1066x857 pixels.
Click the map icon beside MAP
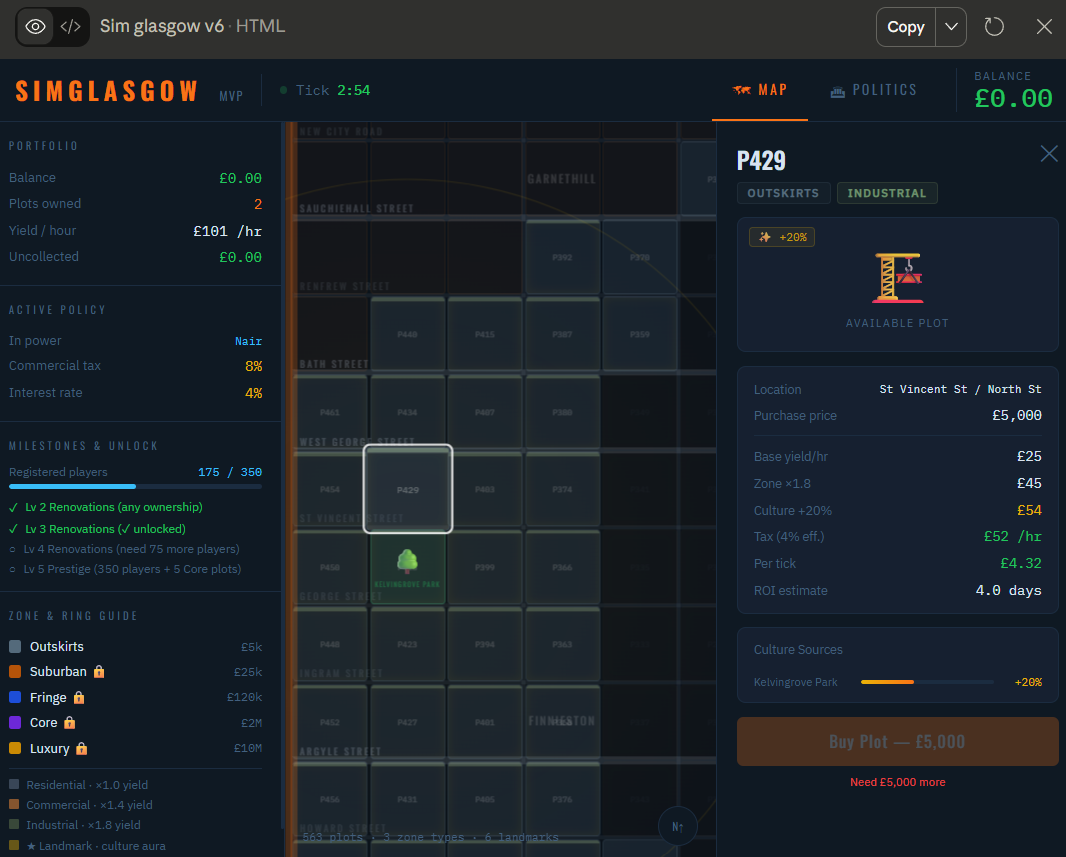(x=742, y=90)
